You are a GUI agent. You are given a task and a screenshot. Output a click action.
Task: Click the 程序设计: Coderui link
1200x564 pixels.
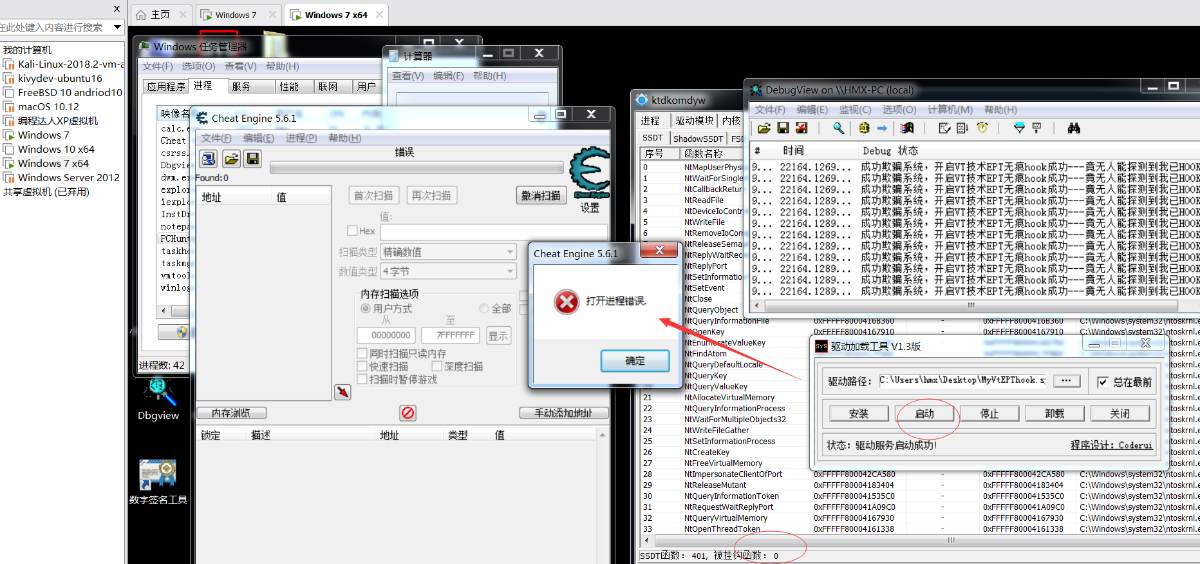(x=1113, y=445)
